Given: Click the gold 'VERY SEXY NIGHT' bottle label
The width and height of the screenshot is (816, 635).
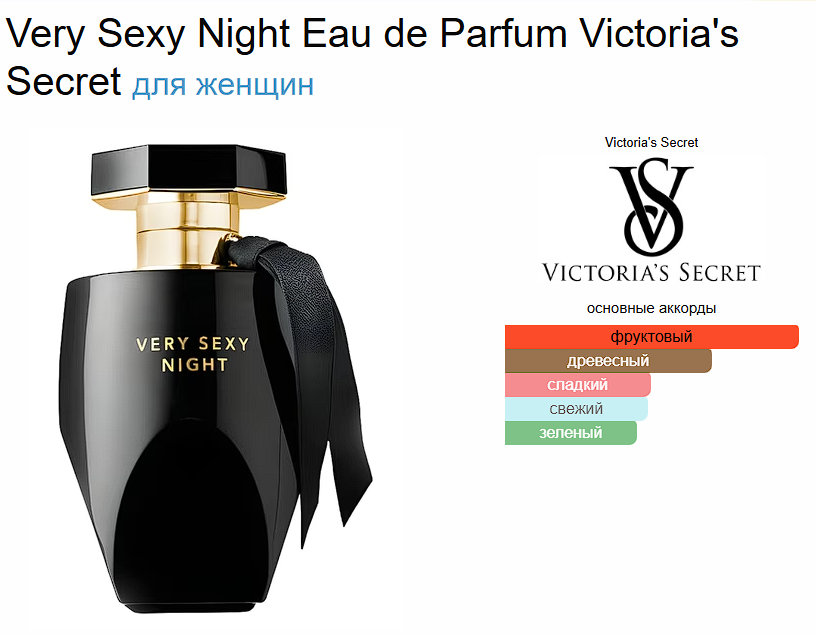Looking at the screenshot, I should [x=193, y=354].
